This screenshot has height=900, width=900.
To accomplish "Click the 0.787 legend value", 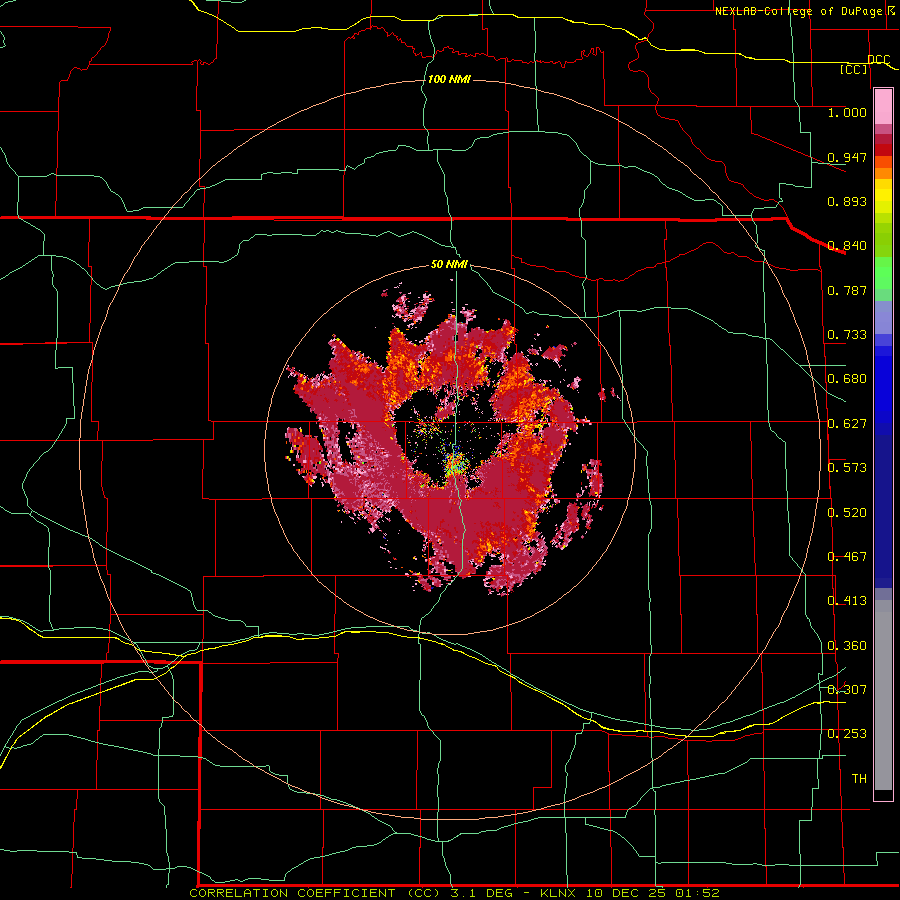I will (847, 290).
